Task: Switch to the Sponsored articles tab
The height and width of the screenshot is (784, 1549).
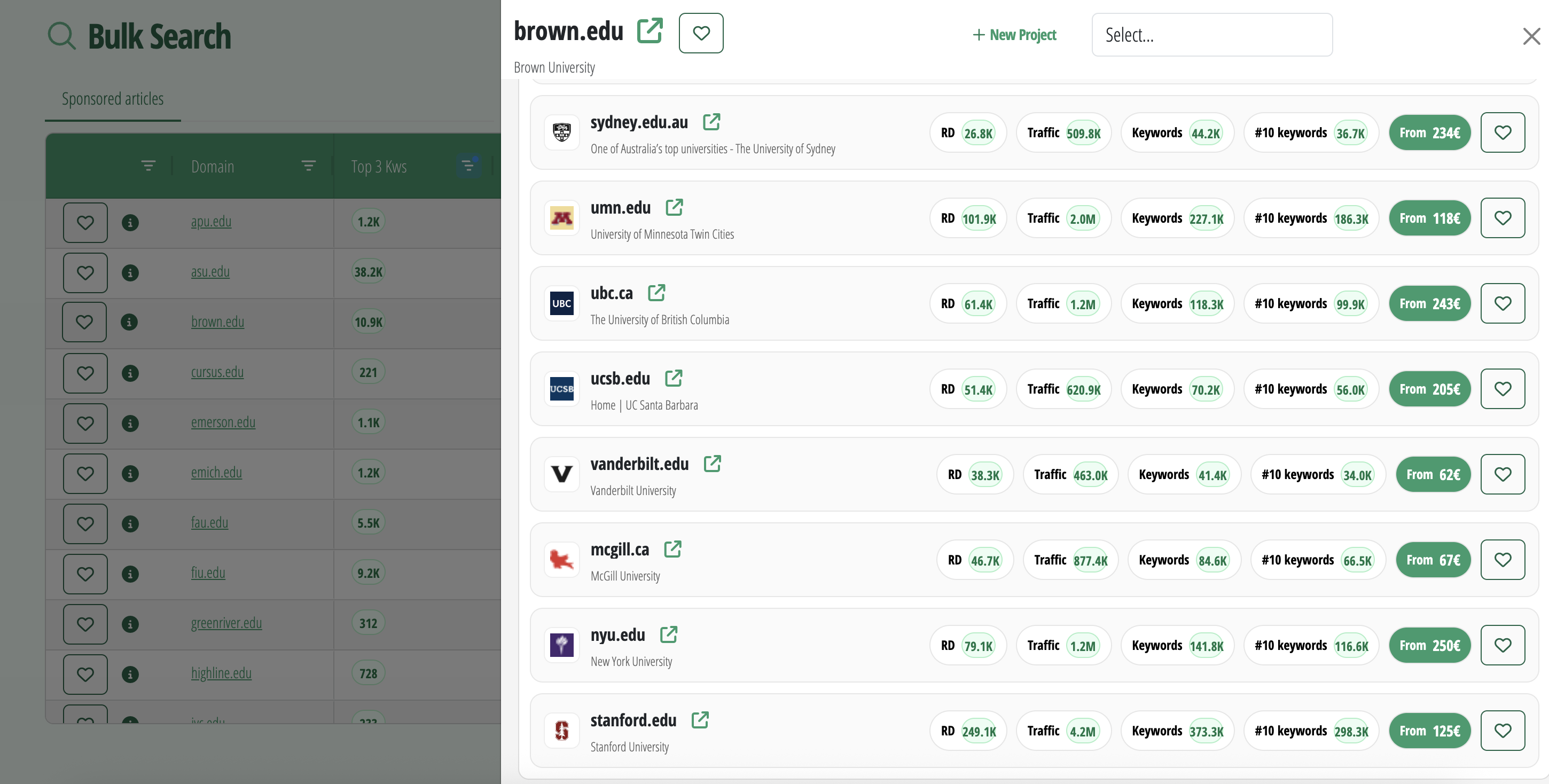Action: (x=113, y=99)
